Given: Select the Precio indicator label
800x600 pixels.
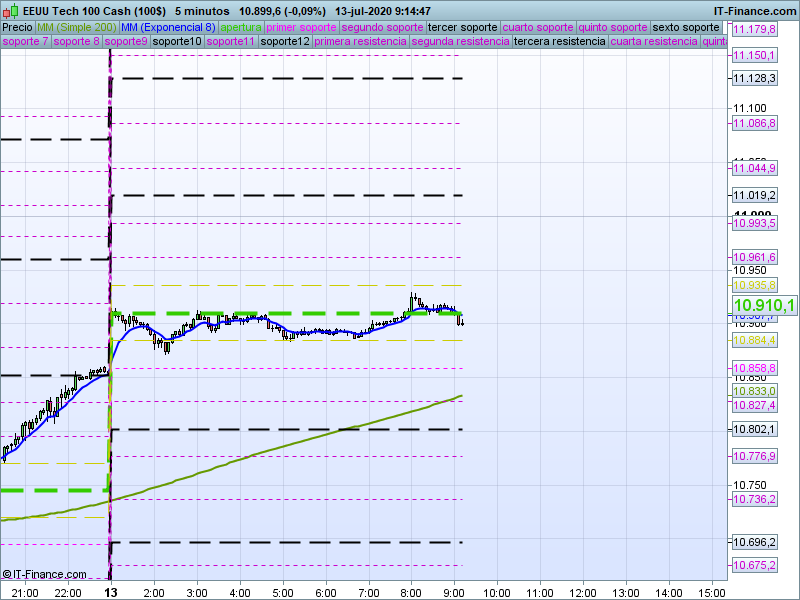Looking at the screenshot, I should click(x=17, y=28).
